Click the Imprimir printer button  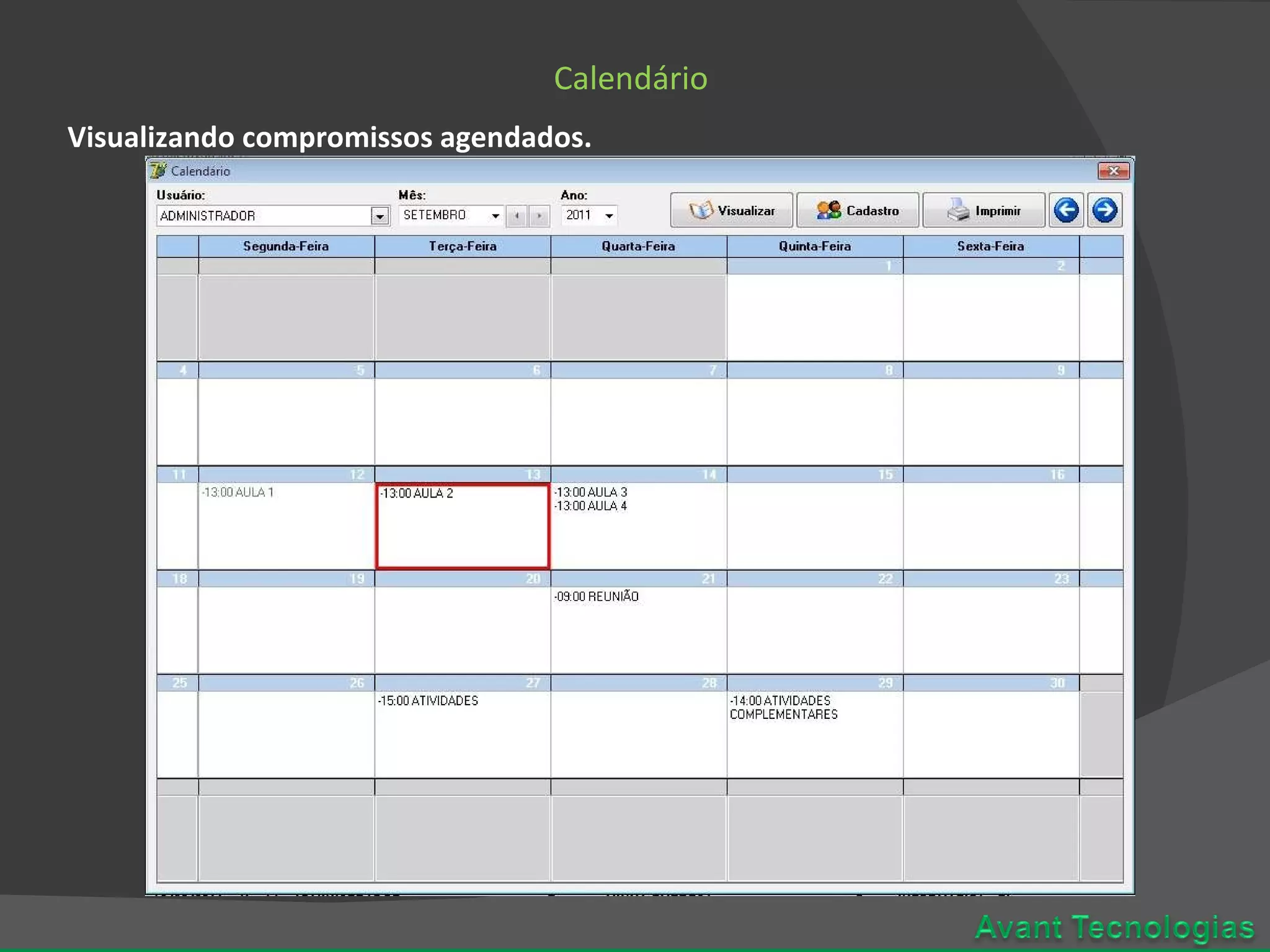click(x=984, y=211)
